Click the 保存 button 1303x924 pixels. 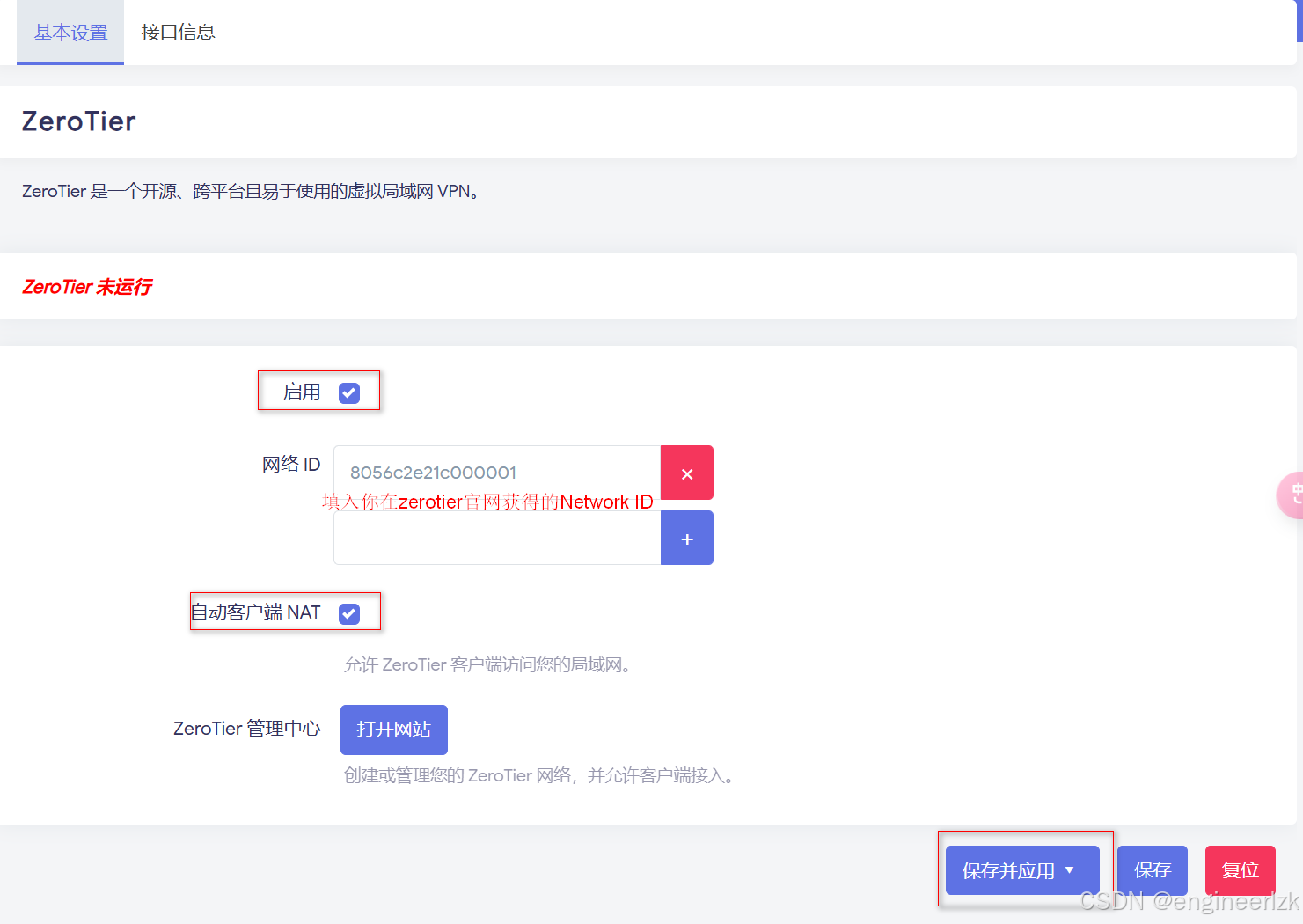click(x=1153, y=870)
